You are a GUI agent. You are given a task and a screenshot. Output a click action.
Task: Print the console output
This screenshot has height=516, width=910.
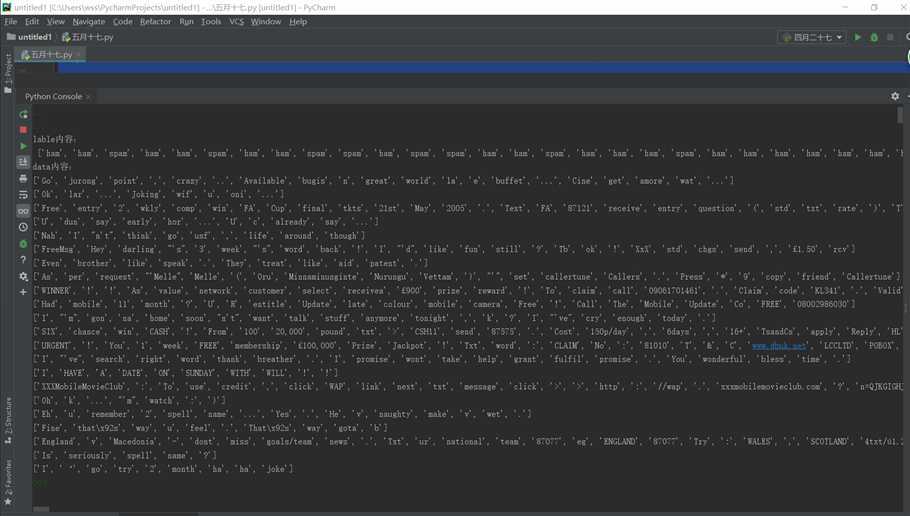click(x=23, y=179)
